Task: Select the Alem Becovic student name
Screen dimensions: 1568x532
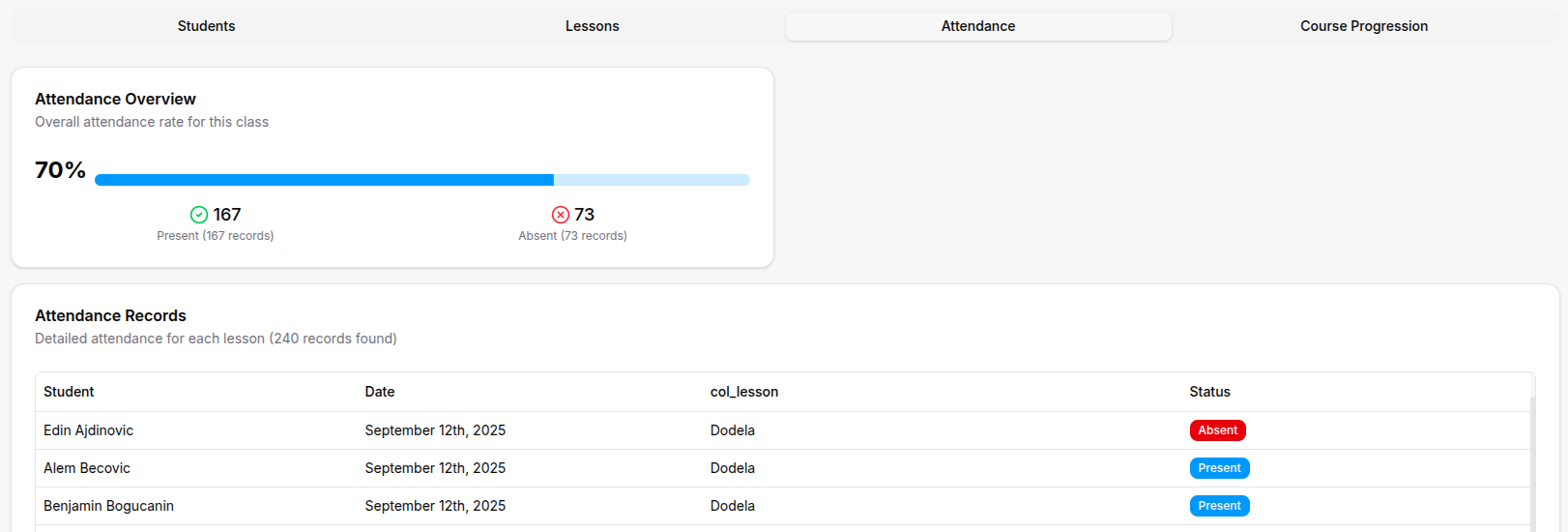Action: pos(87,468)
